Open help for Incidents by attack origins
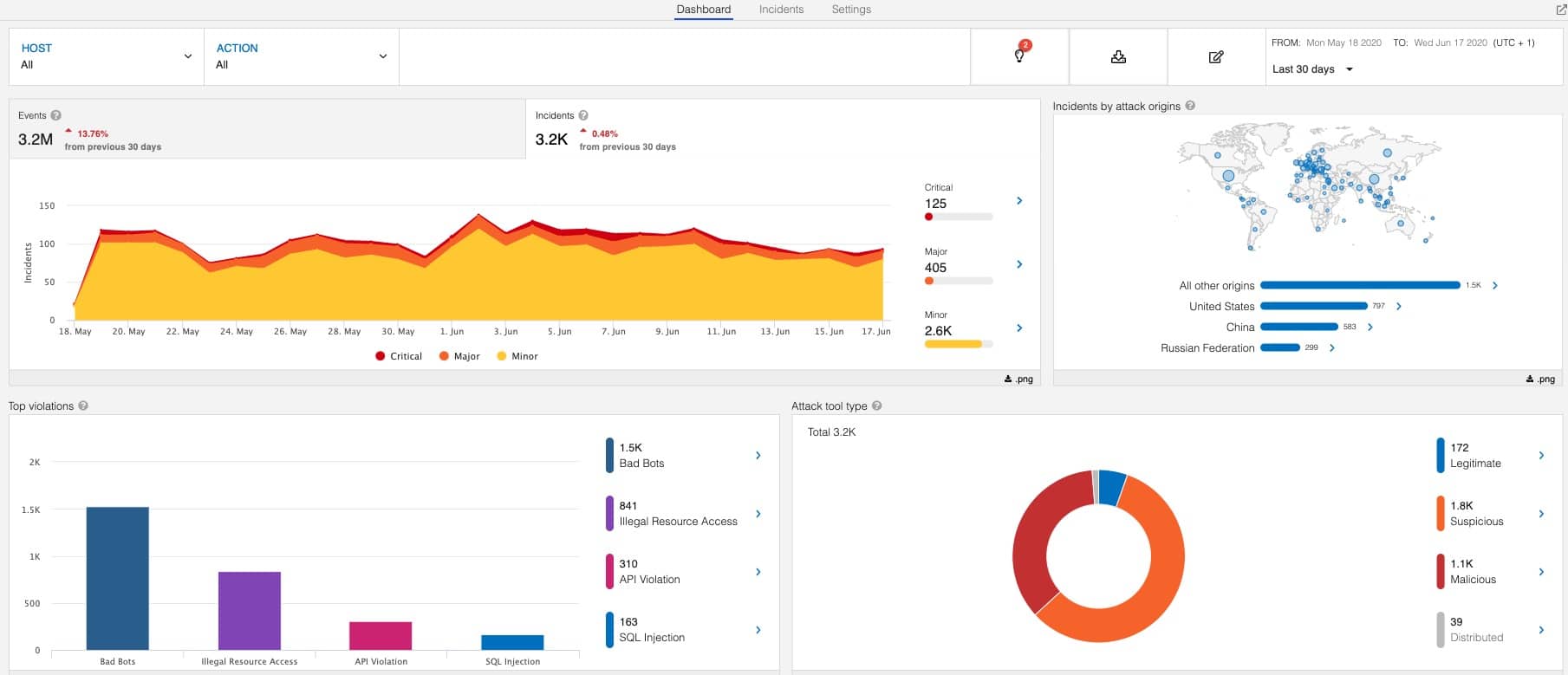Image resolution: width=1568 pixels, height=675 pixels. click(1190, 106)
